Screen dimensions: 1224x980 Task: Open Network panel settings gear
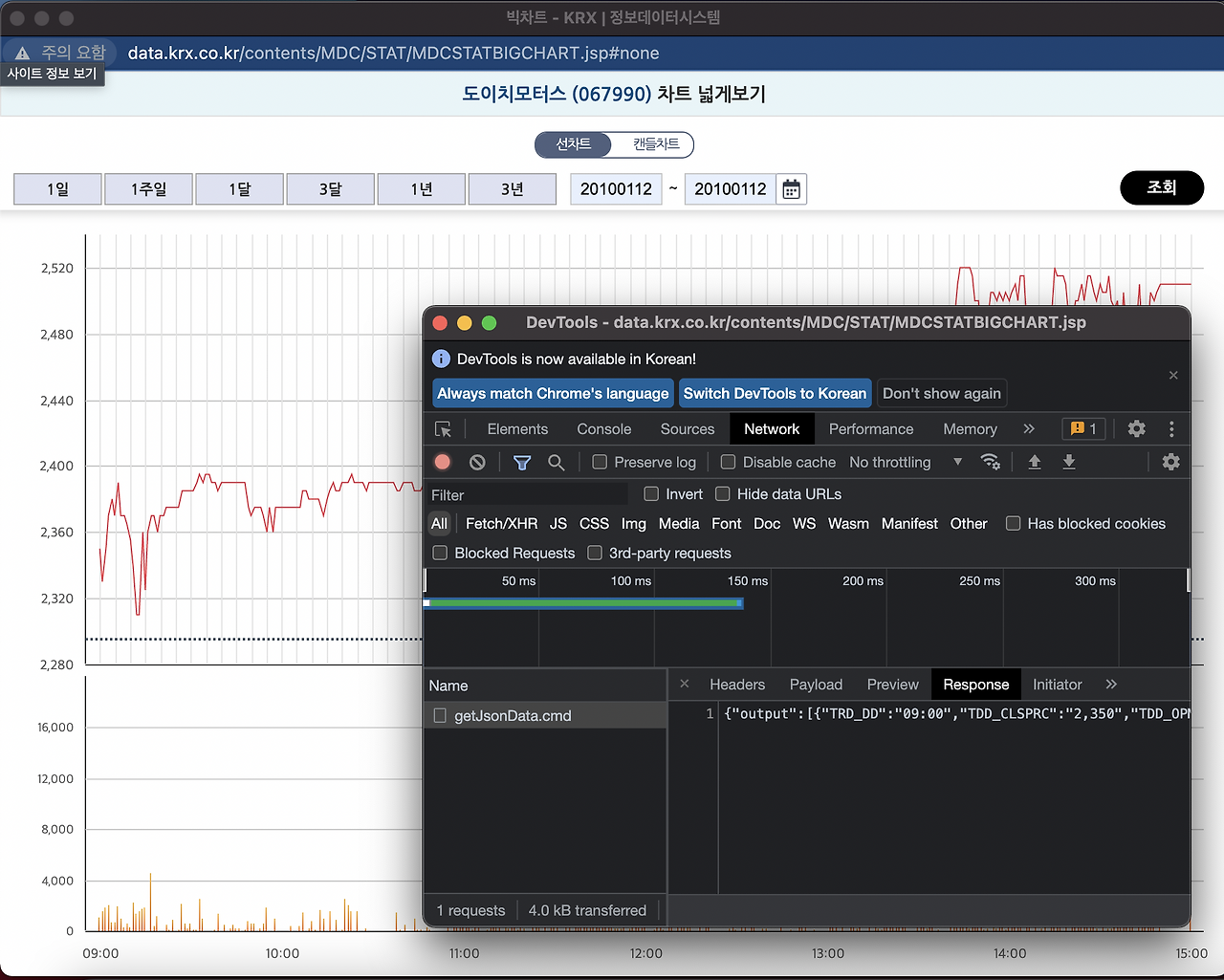(x=1170, y=462)
